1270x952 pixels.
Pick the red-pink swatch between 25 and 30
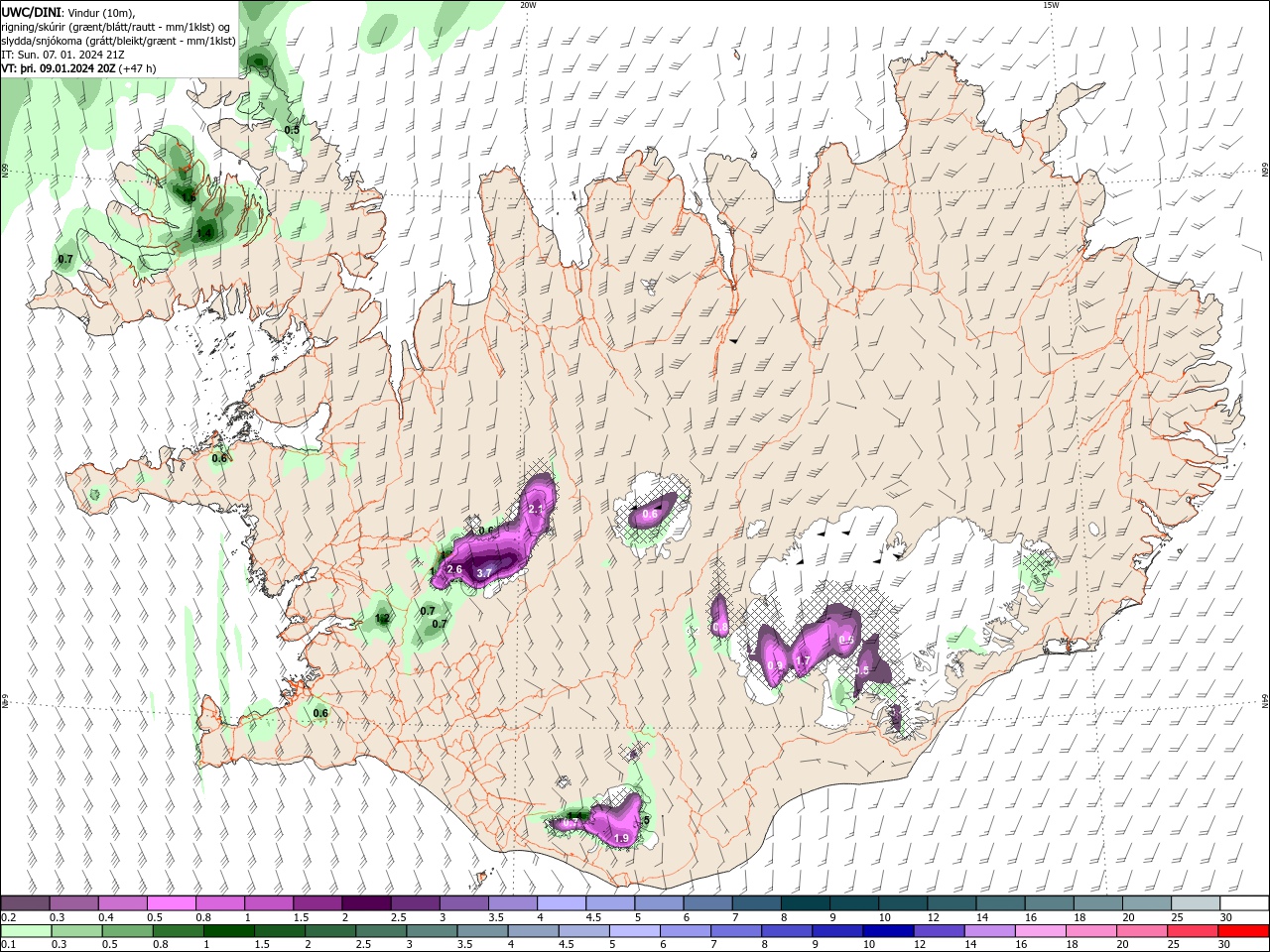click(1193, 931)
